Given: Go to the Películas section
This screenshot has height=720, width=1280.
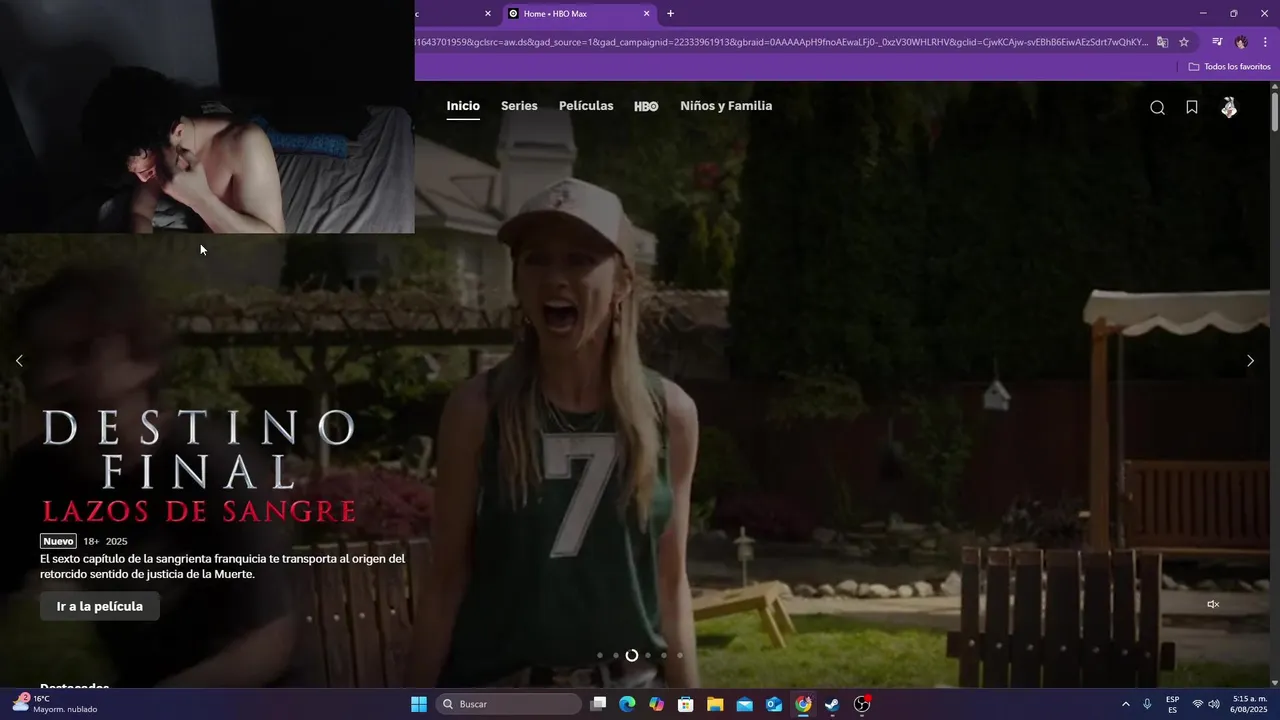Looking at the screenshot, I should (x=586, y=106).
